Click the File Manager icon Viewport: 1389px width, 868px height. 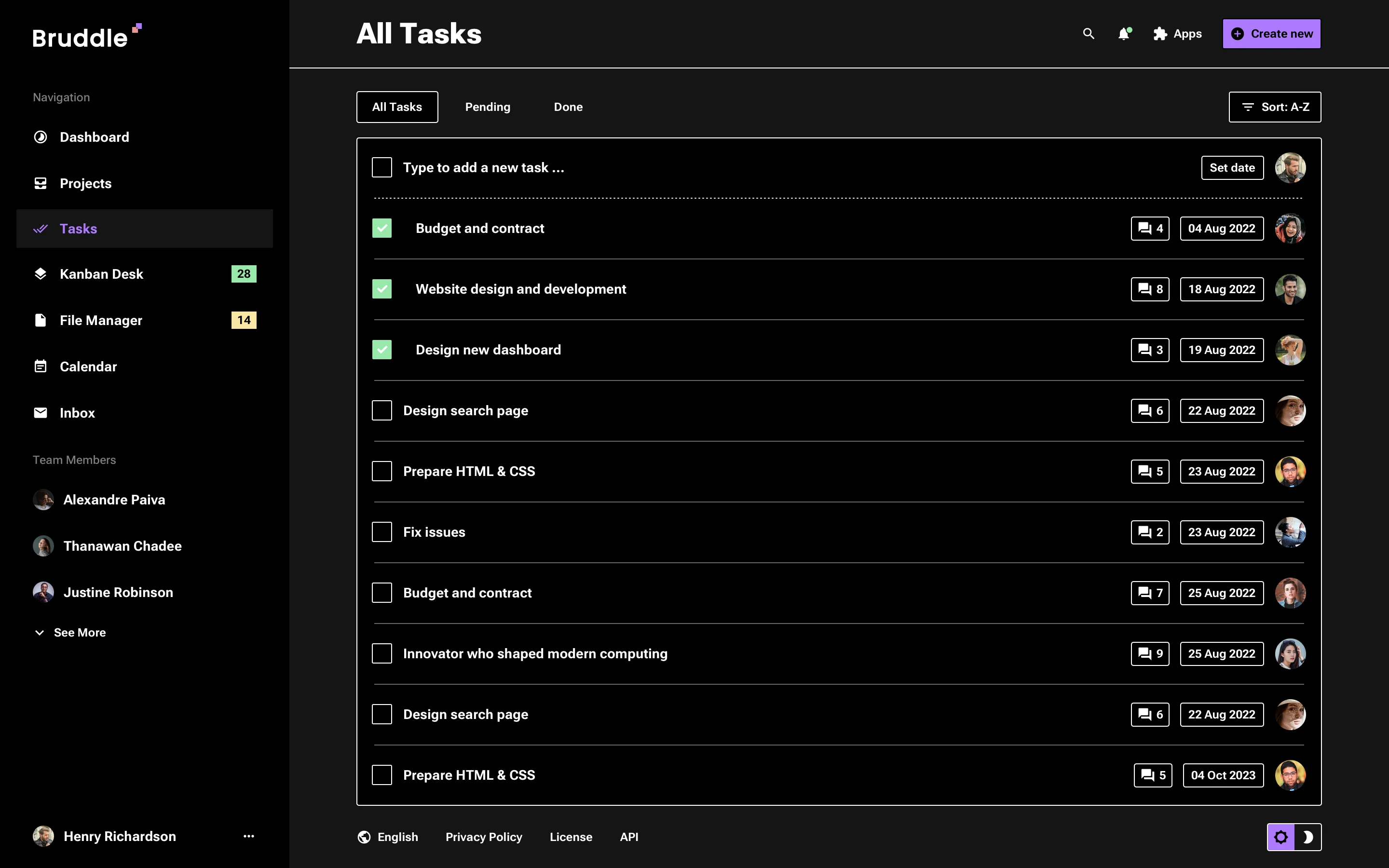coord(40,320)
